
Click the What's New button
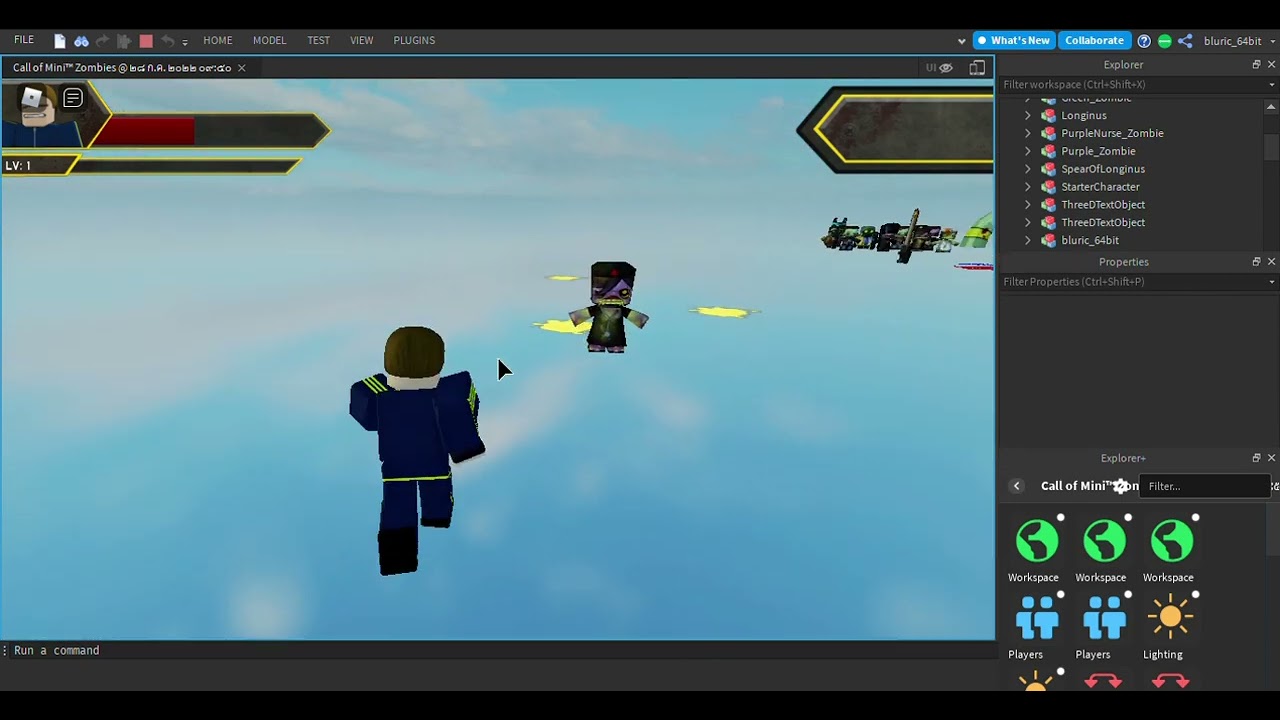coord(1013,41)
